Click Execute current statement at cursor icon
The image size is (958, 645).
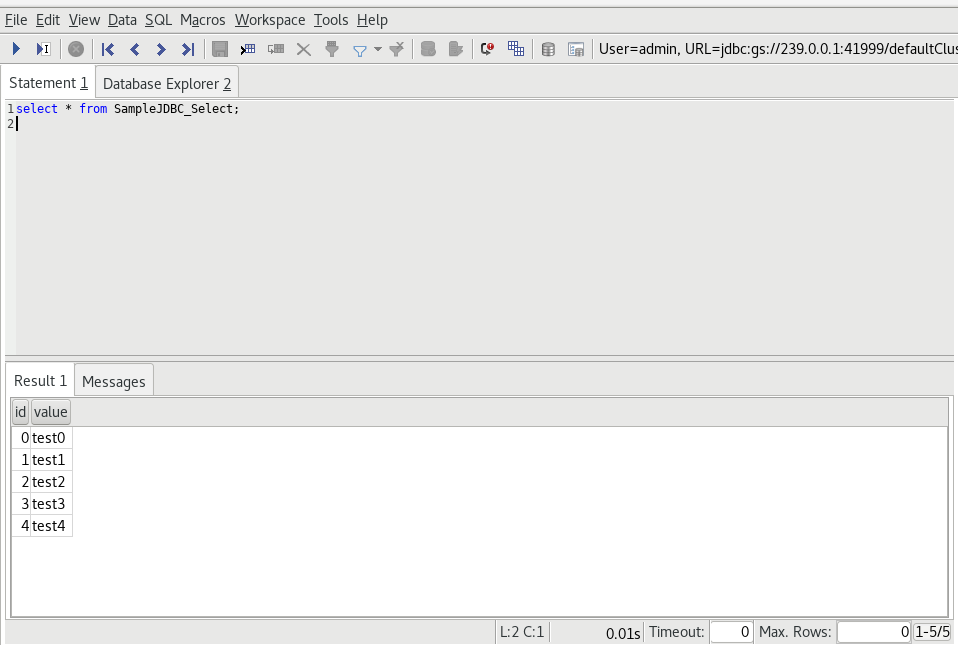tap(43, 49)
